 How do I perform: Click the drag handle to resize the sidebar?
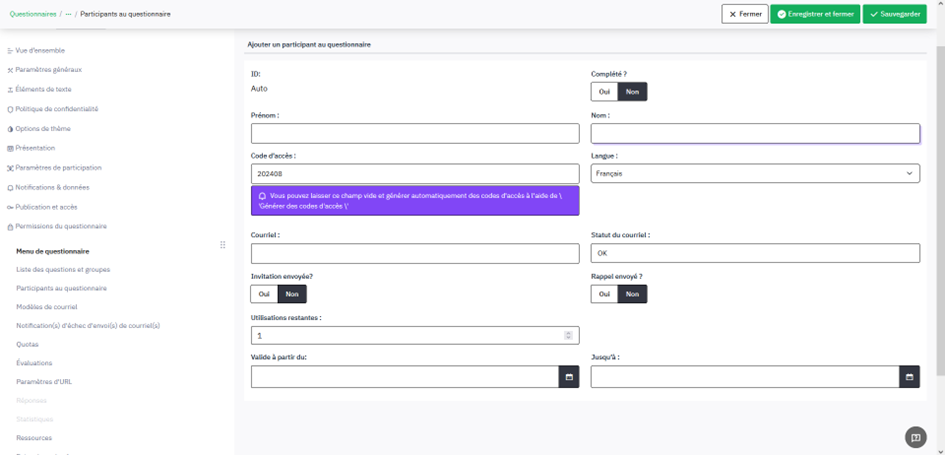coord(222,245)
